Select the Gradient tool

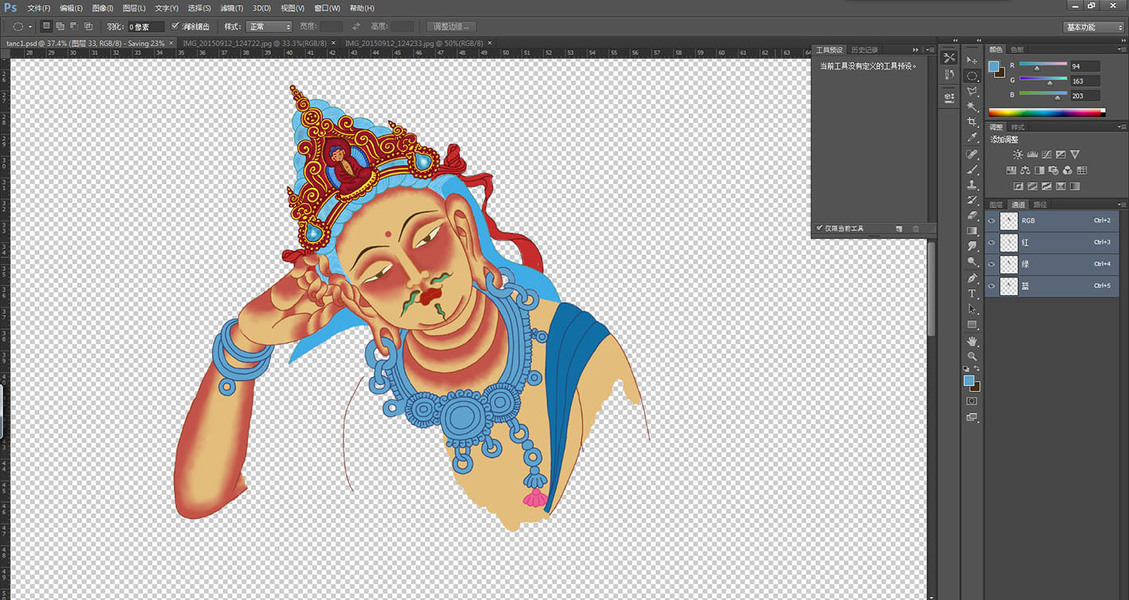[x=972, y=230]
